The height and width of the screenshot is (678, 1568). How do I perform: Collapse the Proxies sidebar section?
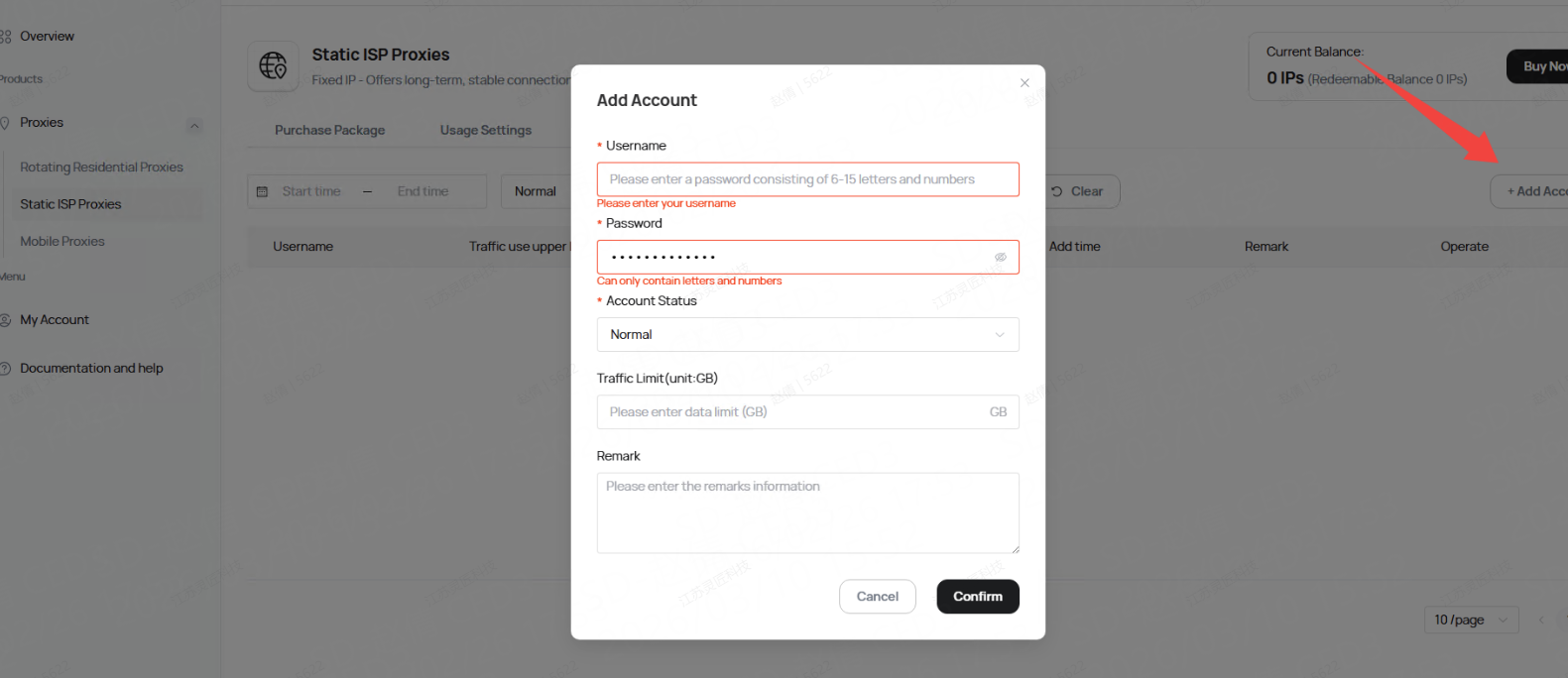(194, 125)
